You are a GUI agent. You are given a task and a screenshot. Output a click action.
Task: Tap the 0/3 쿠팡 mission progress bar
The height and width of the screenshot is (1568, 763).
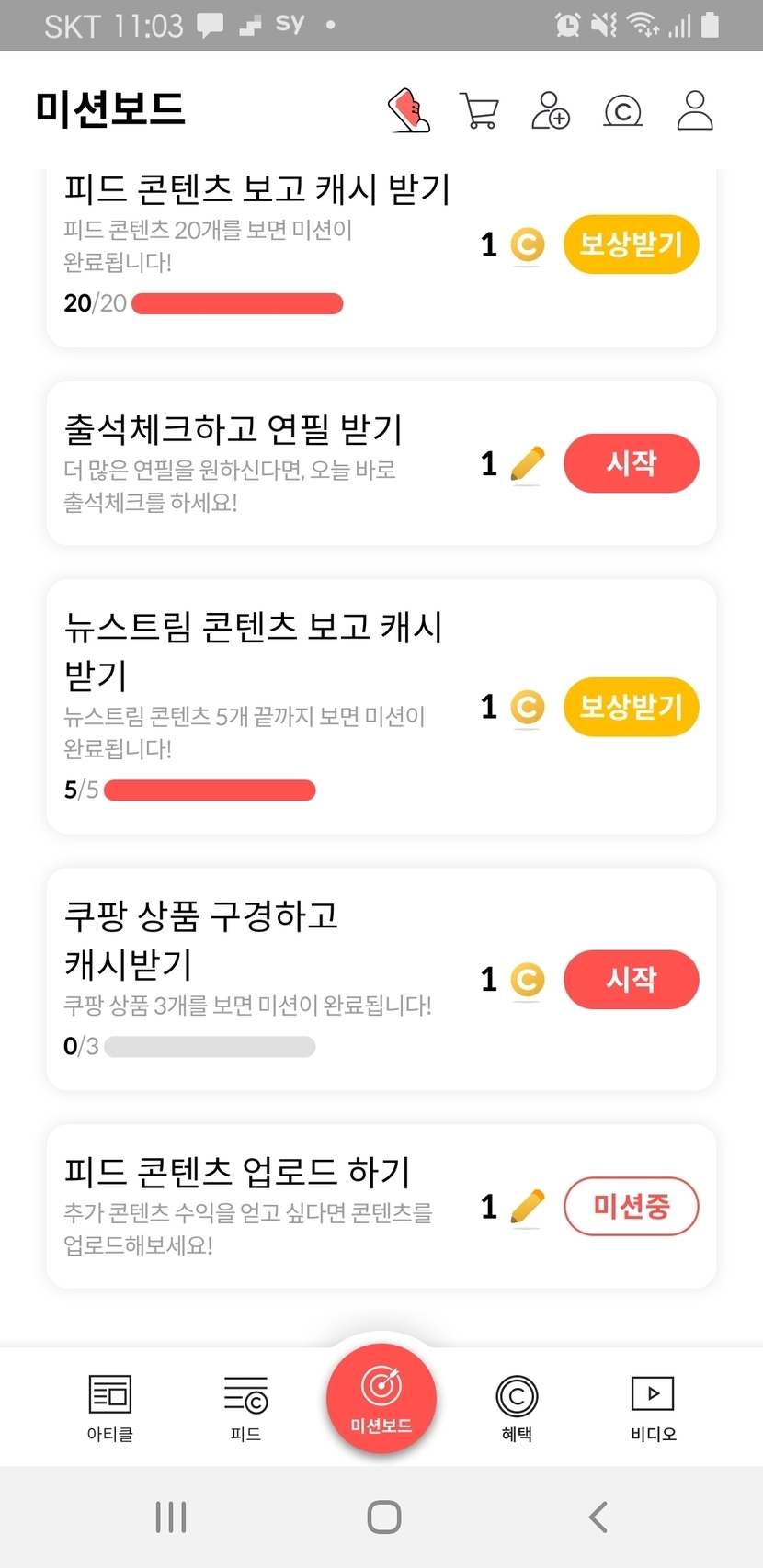click(x=210, y=1046)
